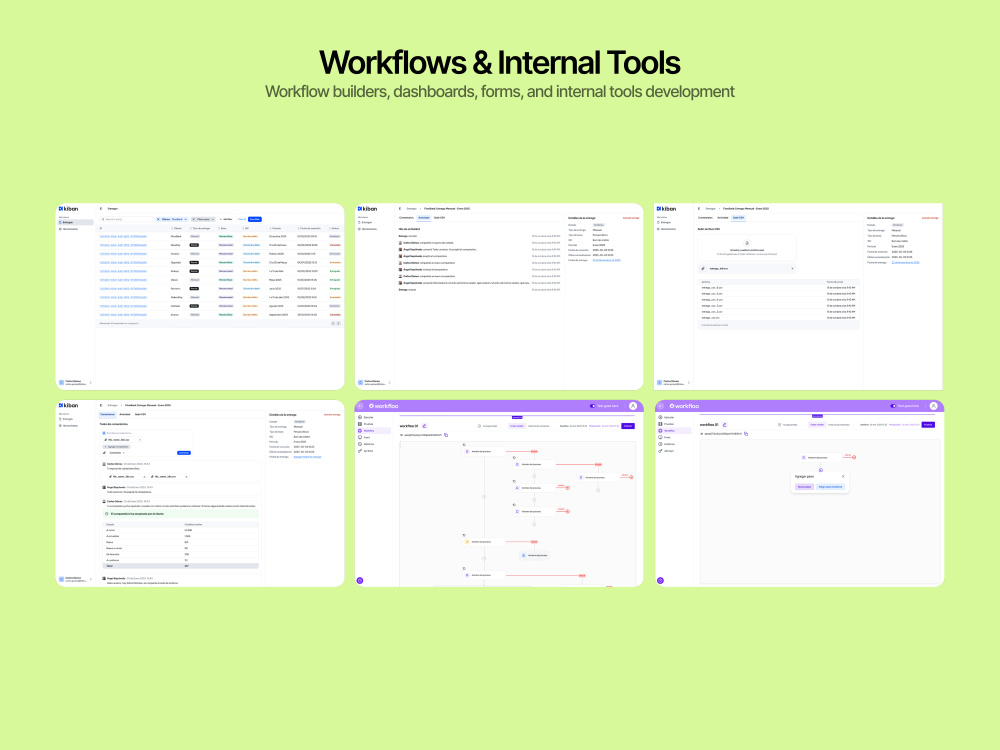The width and height of the screenshot is (1000, 750).
Task: Click the red Eliminar entrega link in the Subir CDN screen
Action: coord(930,218)
